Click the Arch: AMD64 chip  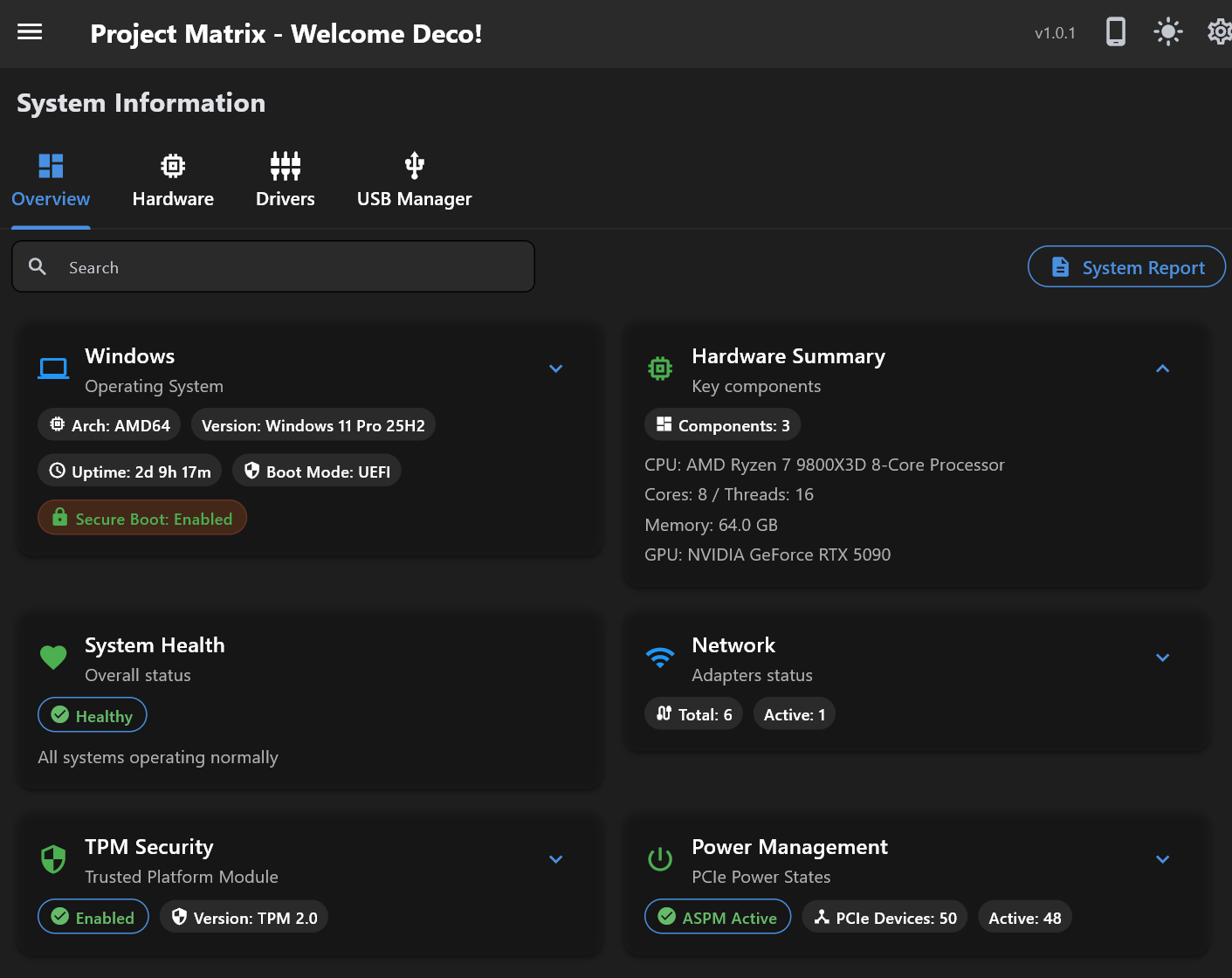(109, 425)
